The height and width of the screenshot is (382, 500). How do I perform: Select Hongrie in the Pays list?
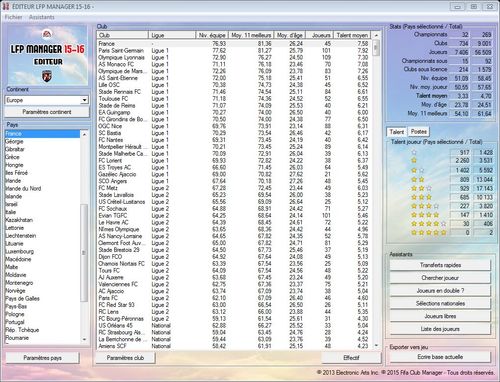42,165
